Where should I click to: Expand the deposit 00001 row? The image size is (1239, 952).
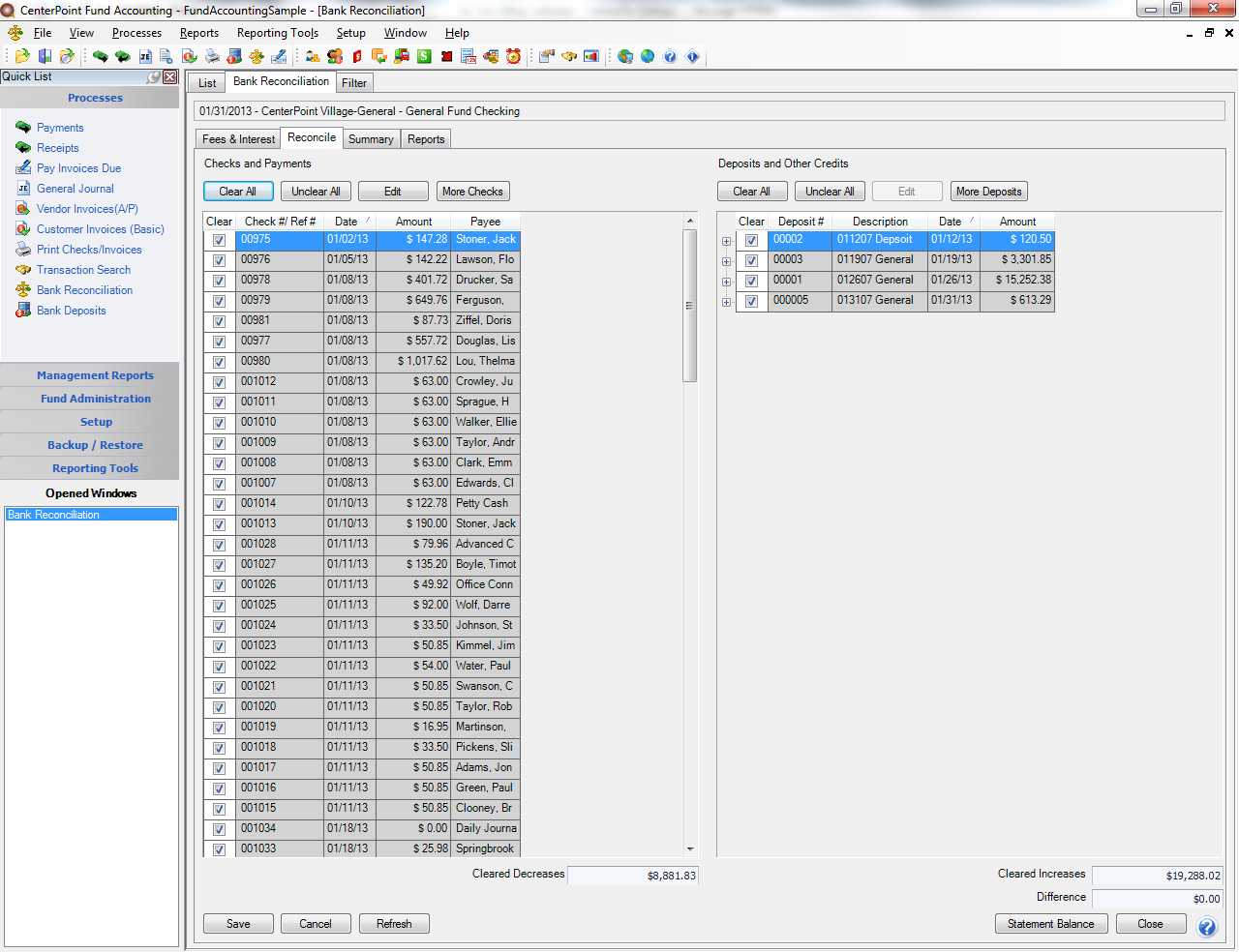726,282
